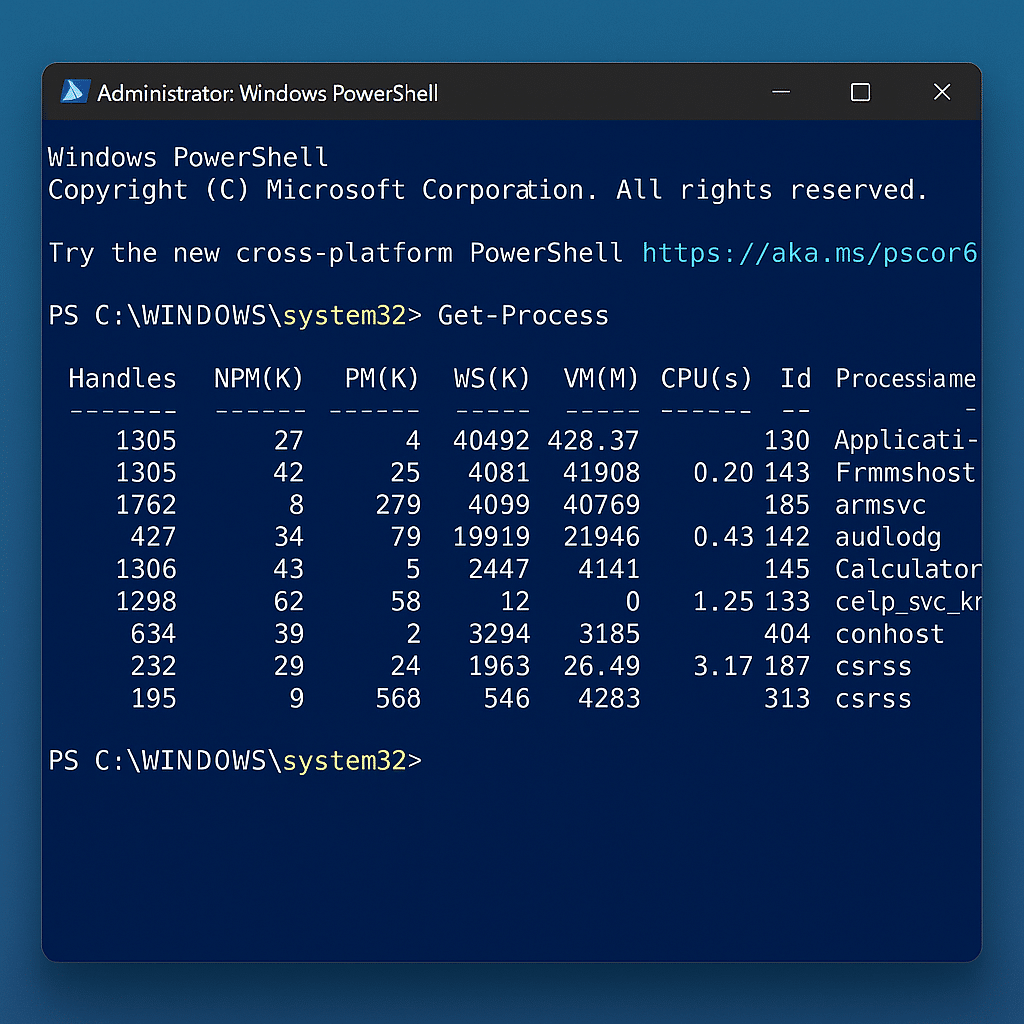Click the VM(M) value '428.37'
The image size is (1024, 1024).
pos(593,441)
